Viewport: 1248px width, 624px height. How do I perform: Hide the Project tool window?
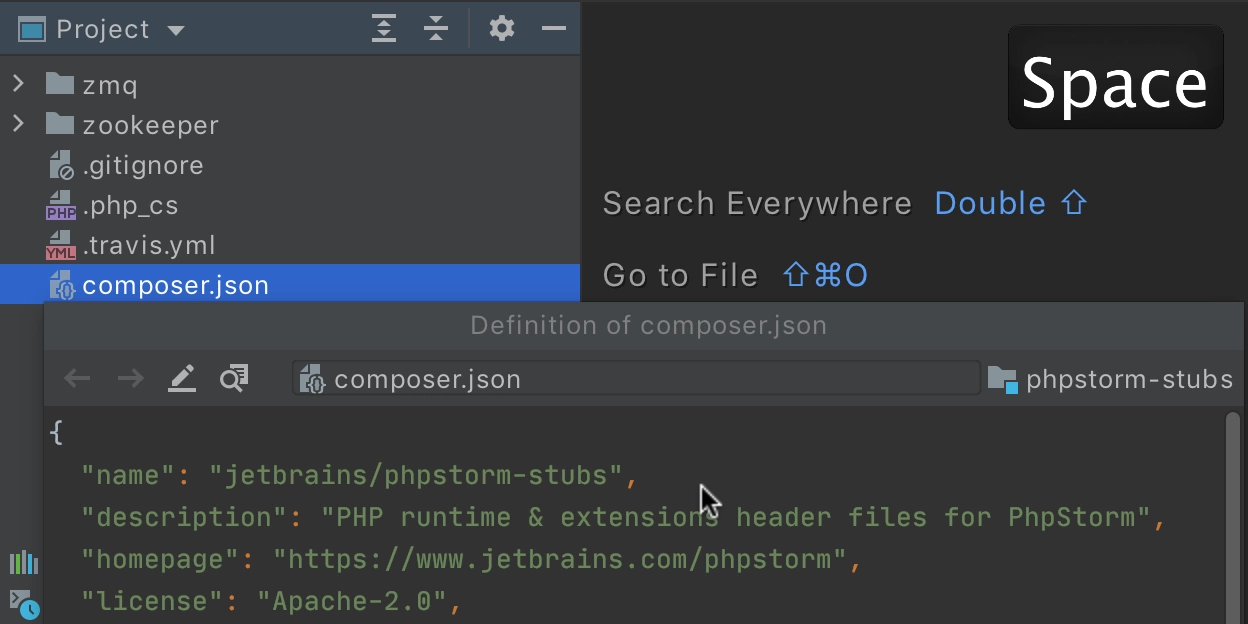pyautogui.click(x=554, y=29)
